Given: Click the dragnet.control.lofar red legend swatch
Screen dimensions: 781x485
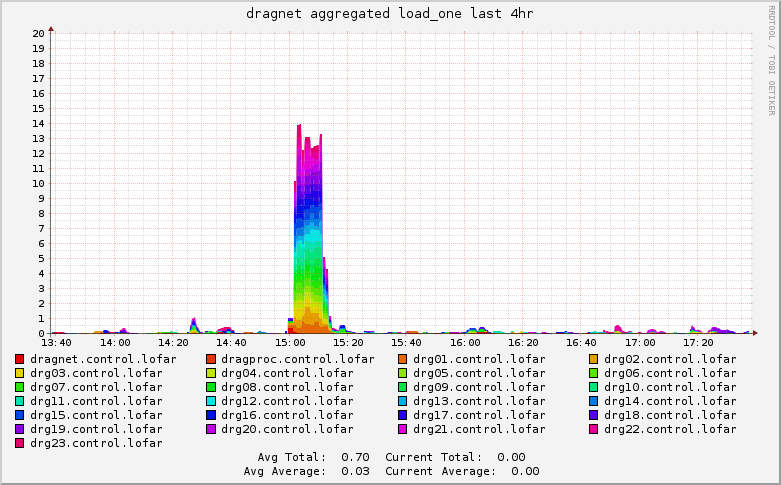Looking at the screenshot, I should point(19,359).
